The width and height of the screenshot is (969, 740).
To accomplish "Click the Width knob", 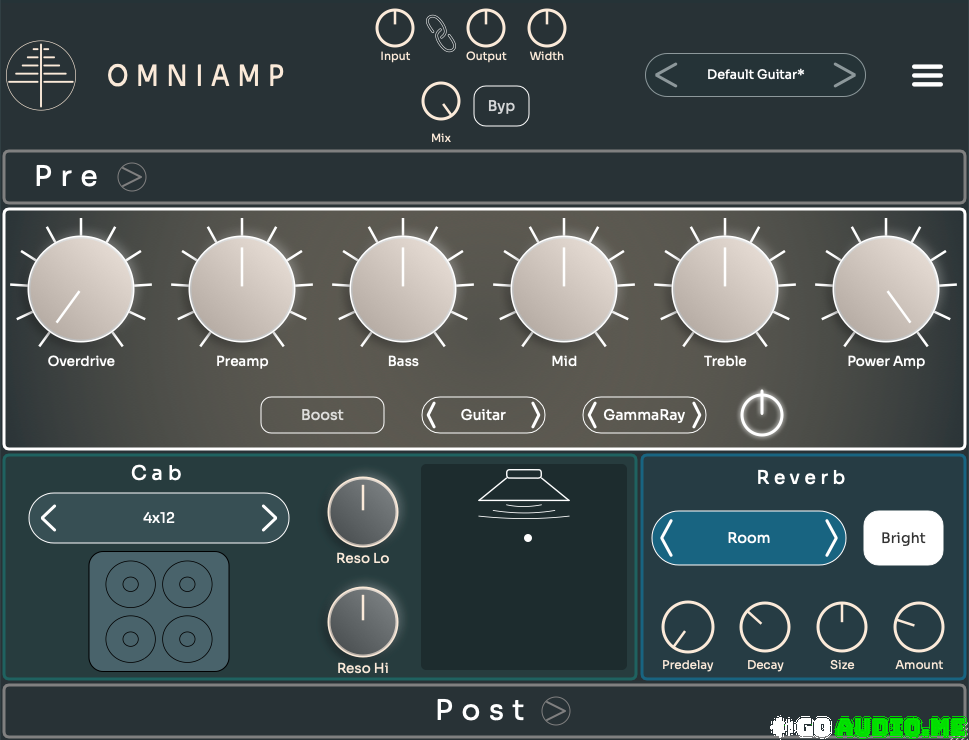I will [546, 28].
